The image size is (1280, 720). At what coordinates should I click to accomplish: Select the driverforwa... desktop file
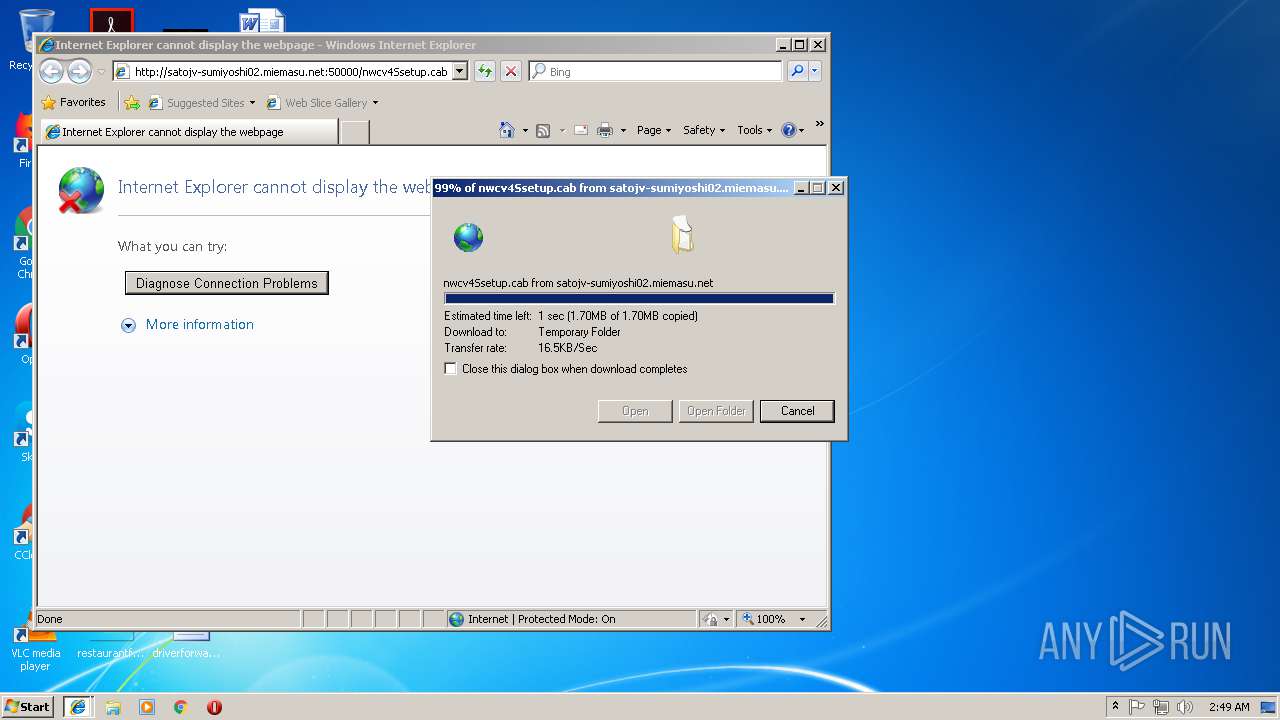pyautogui.click(x=186, y=645)
